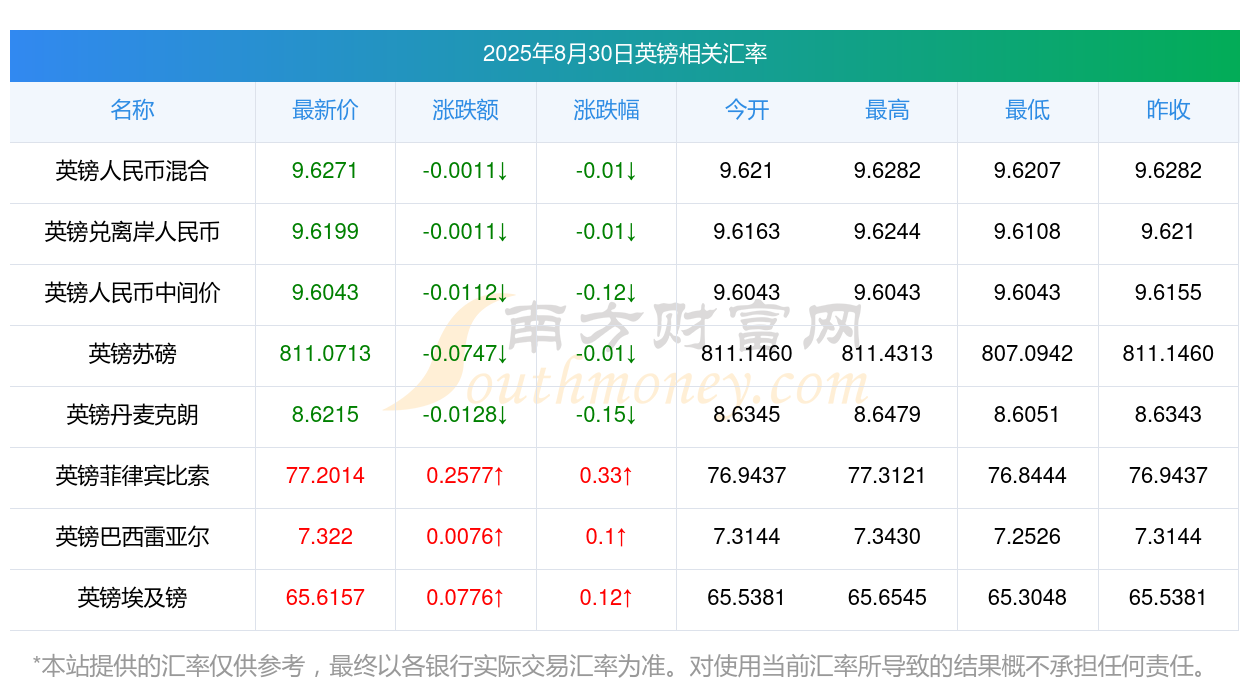
Task: Select the 英镑埃及镑 row name
Action: tap(132, 598)
